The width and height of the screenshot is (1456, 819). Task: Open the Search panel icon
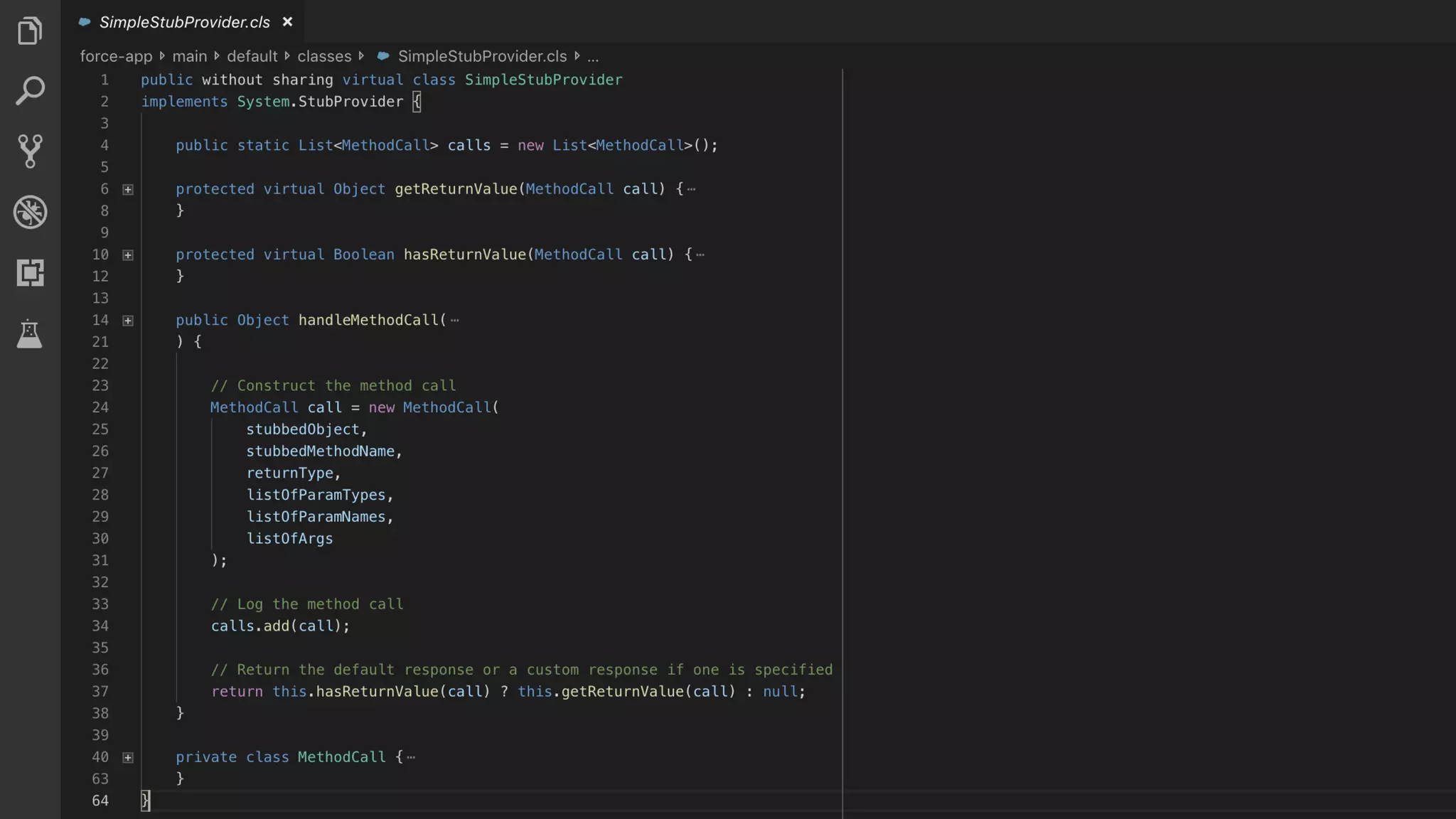(30, 91)
